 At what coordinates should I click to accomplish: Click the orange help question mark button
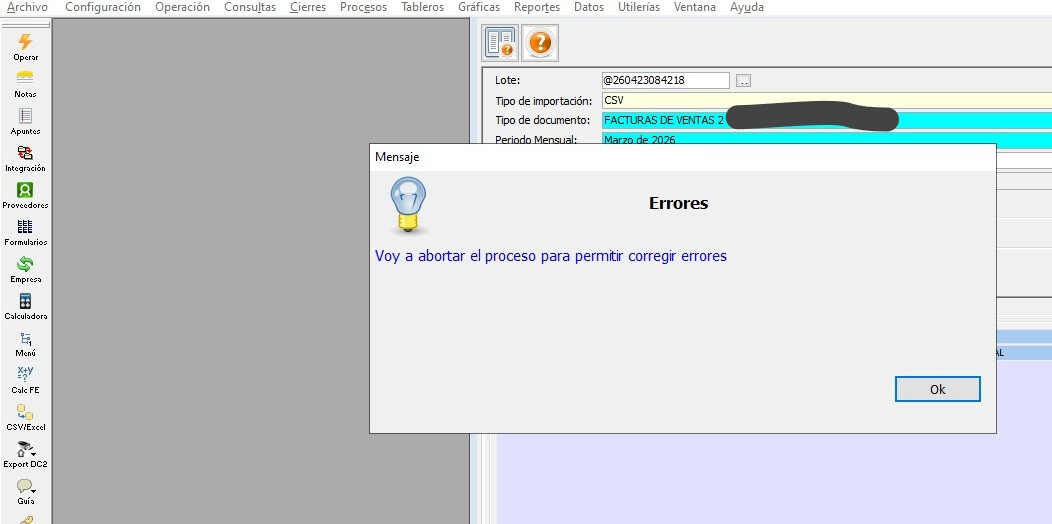coord(540,43)
